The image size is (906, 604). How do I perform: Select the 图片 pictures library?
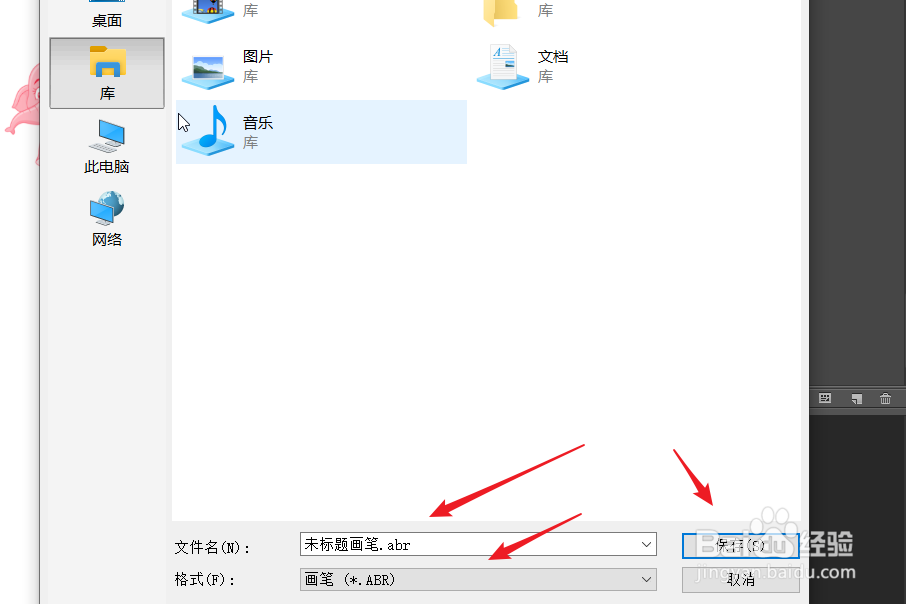click(x=321, y=66)
